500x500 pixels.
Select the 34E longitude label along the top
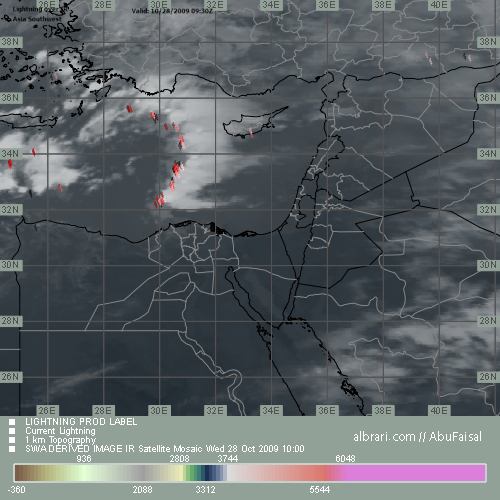click(271, 5)
